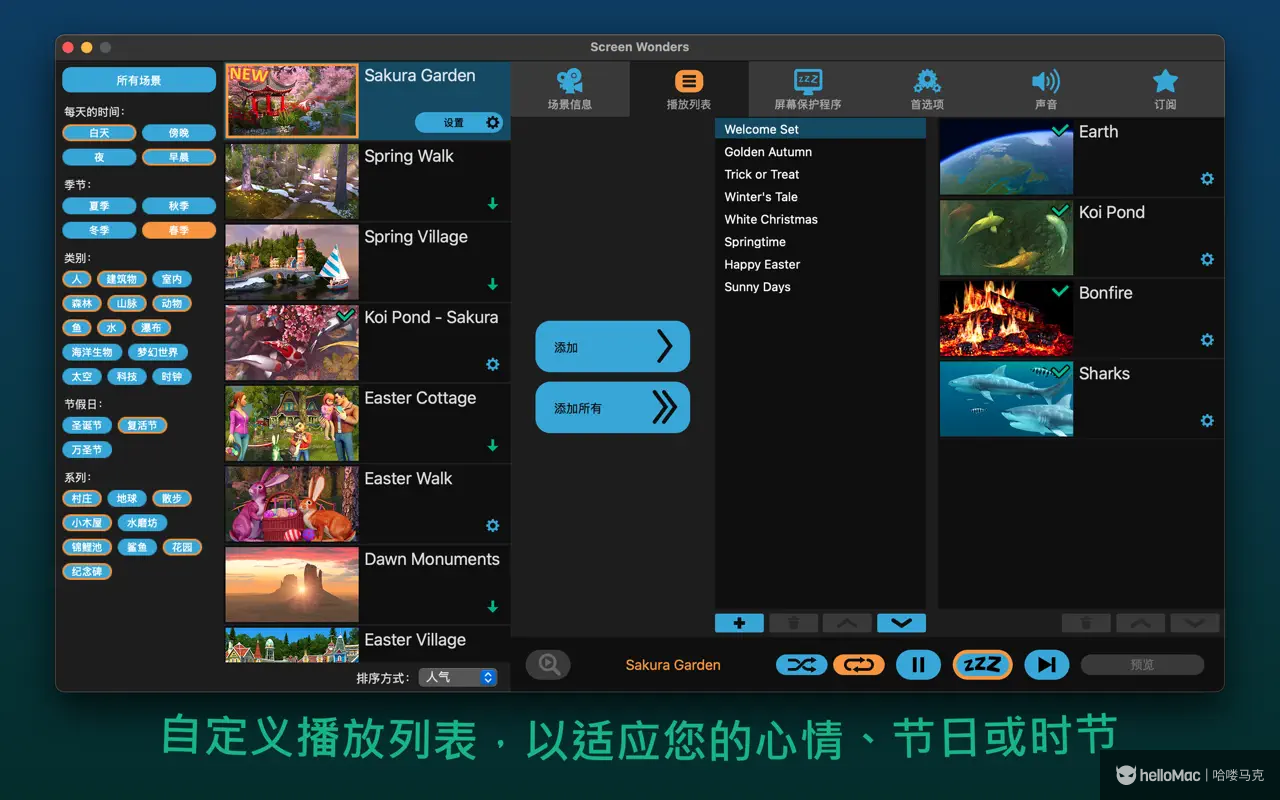Open the 屏幕保护程序 tab
The width and height of the screenshot is (1280, 800).
pos(807,89)
